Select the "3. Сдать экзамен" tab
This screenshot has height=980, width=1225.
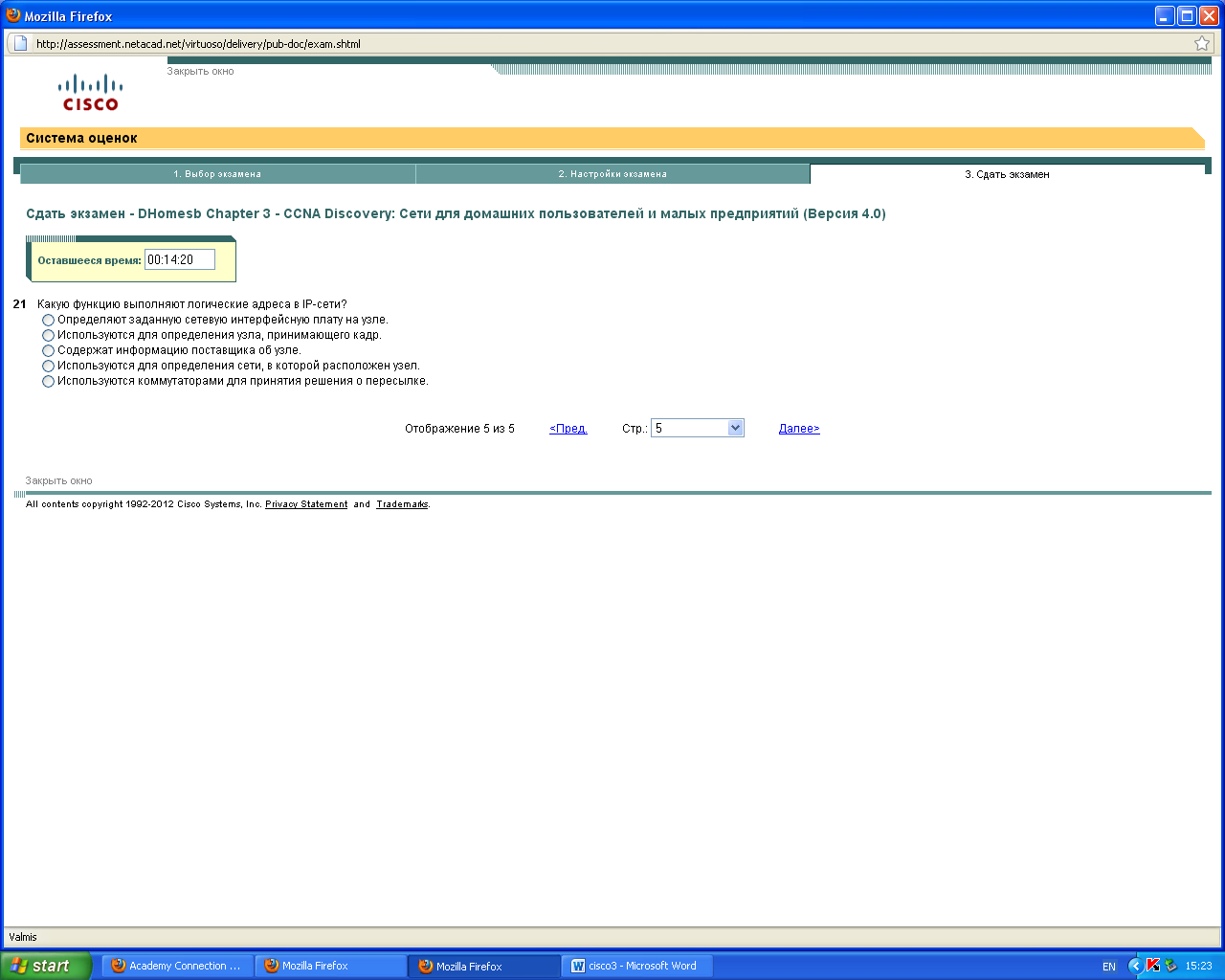1007,174
